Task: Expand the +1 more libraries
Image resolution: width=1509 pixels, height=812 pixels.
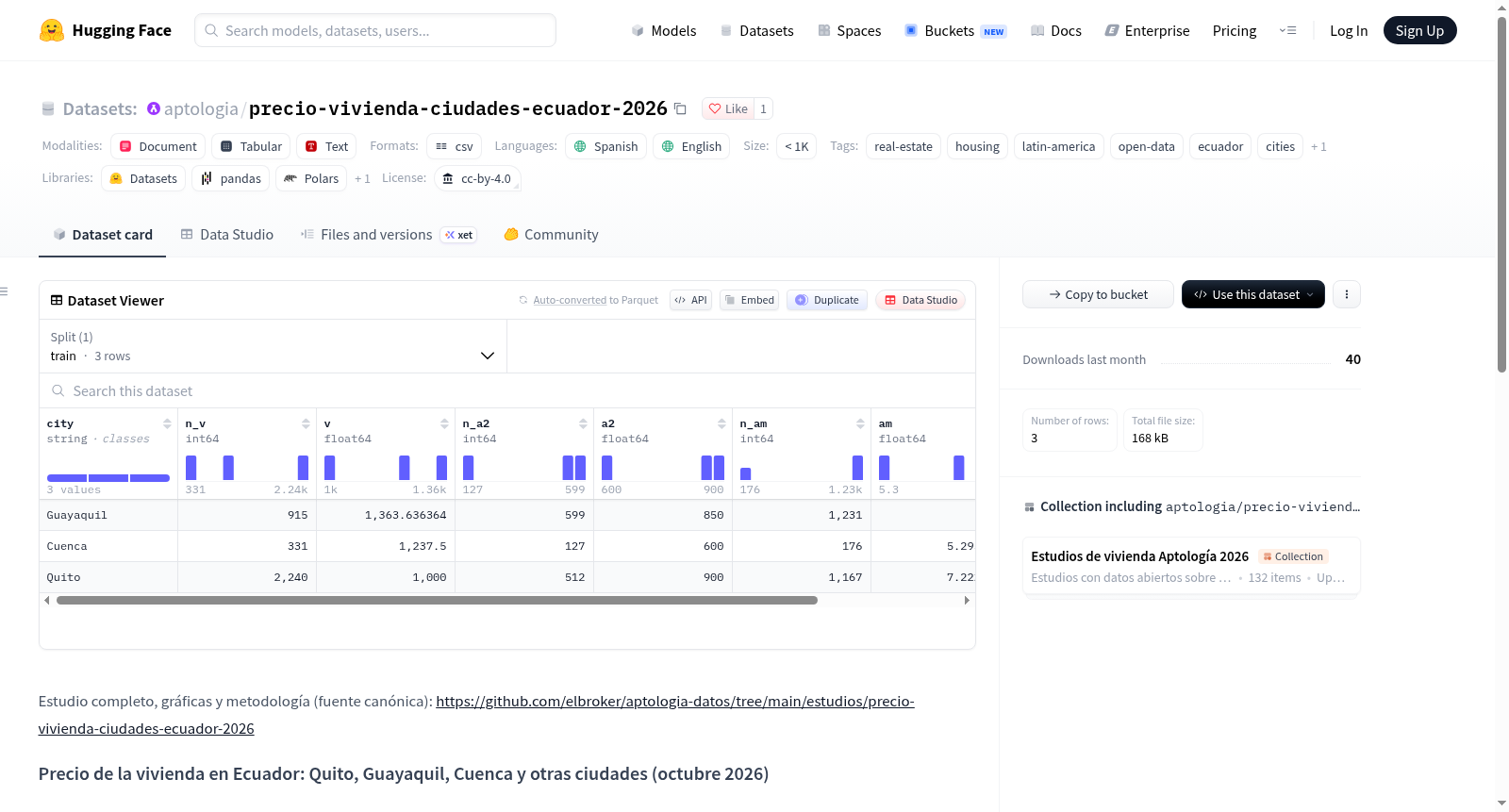Action: 362,178
